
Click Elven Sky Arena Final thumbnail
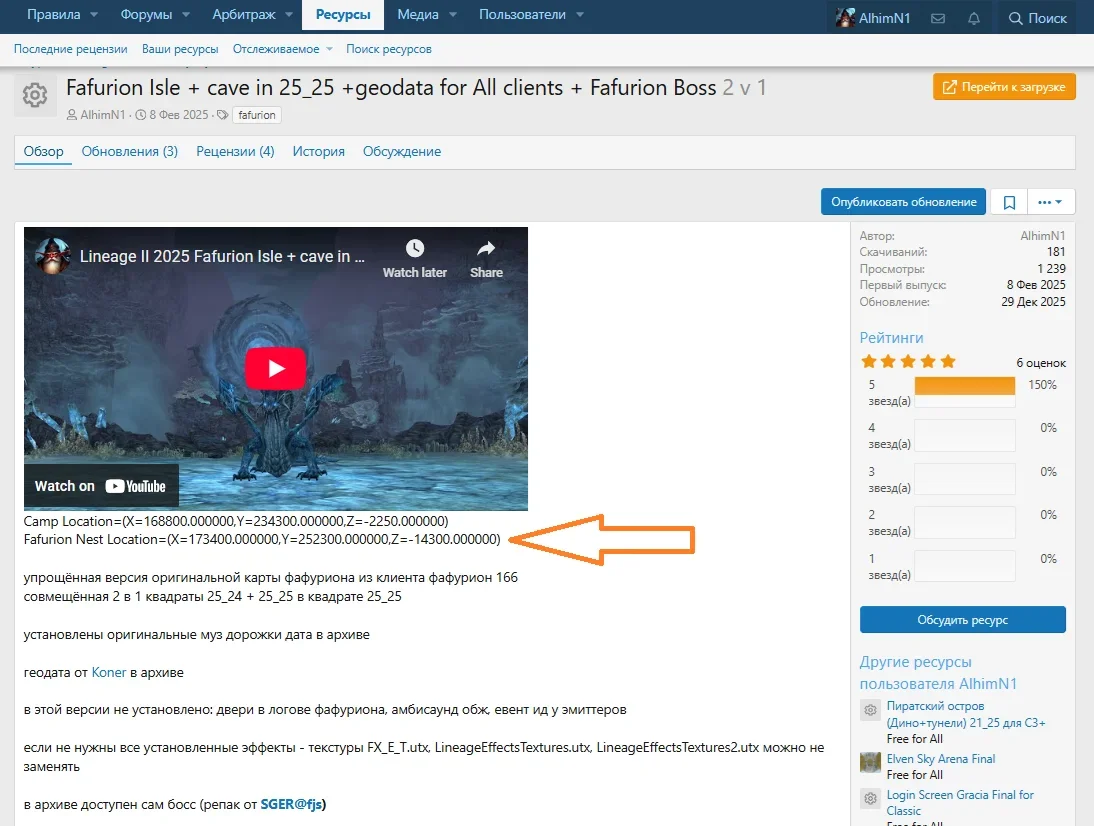click(870, 763)
